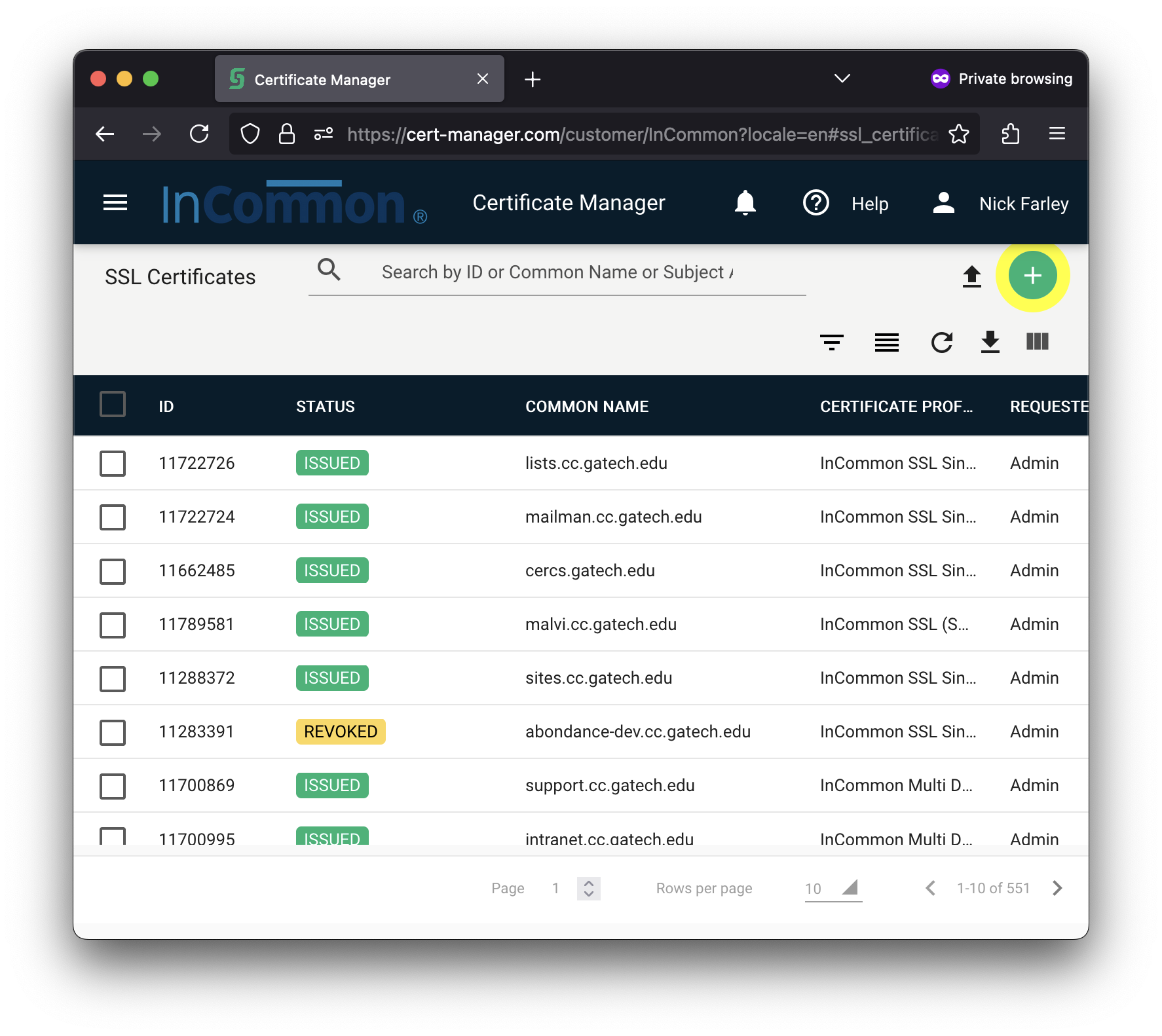Image resolution: width=1162 pixels, height=1036 pixels.
Task: Click the notifications bell icon
Action: click(745, 203)
